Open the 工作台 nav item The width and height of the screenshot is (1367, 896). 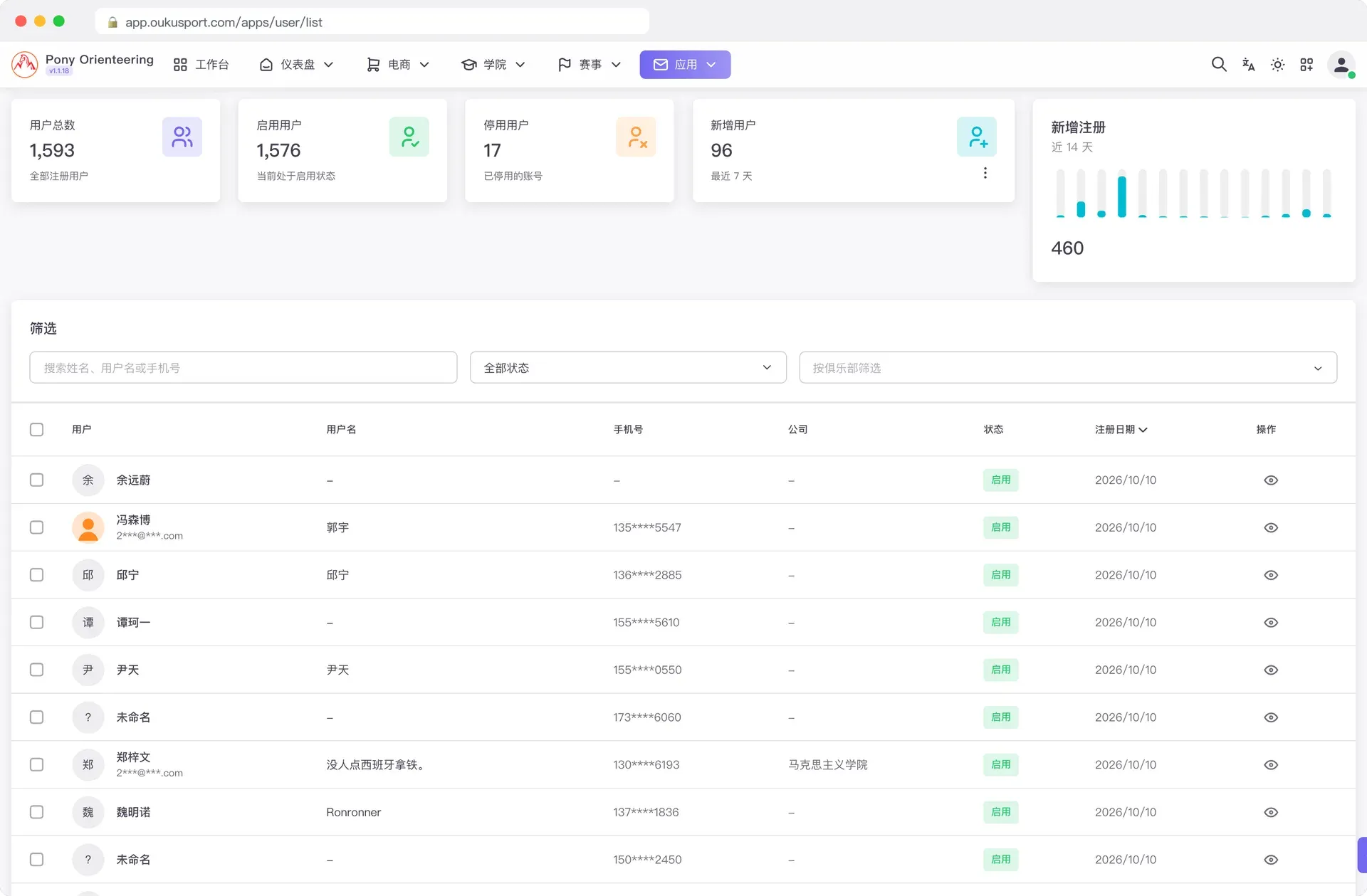(201, 65)
